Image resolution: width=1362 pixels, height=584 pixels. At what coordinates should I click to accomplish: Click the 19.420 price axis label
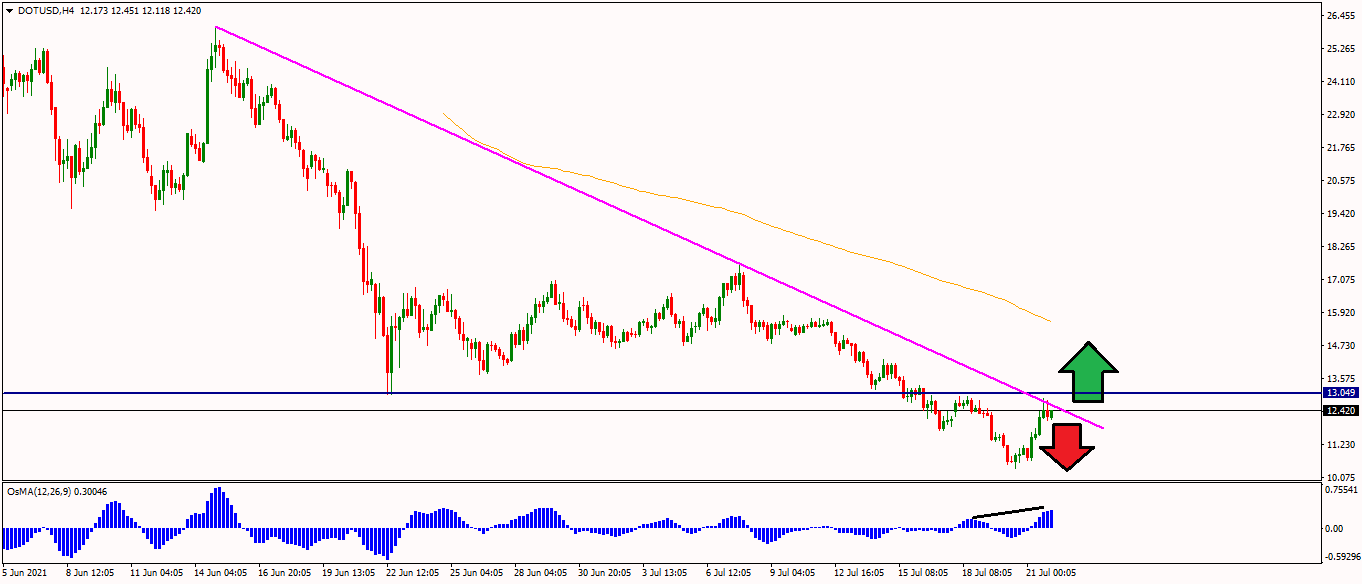pos(1341,214)
